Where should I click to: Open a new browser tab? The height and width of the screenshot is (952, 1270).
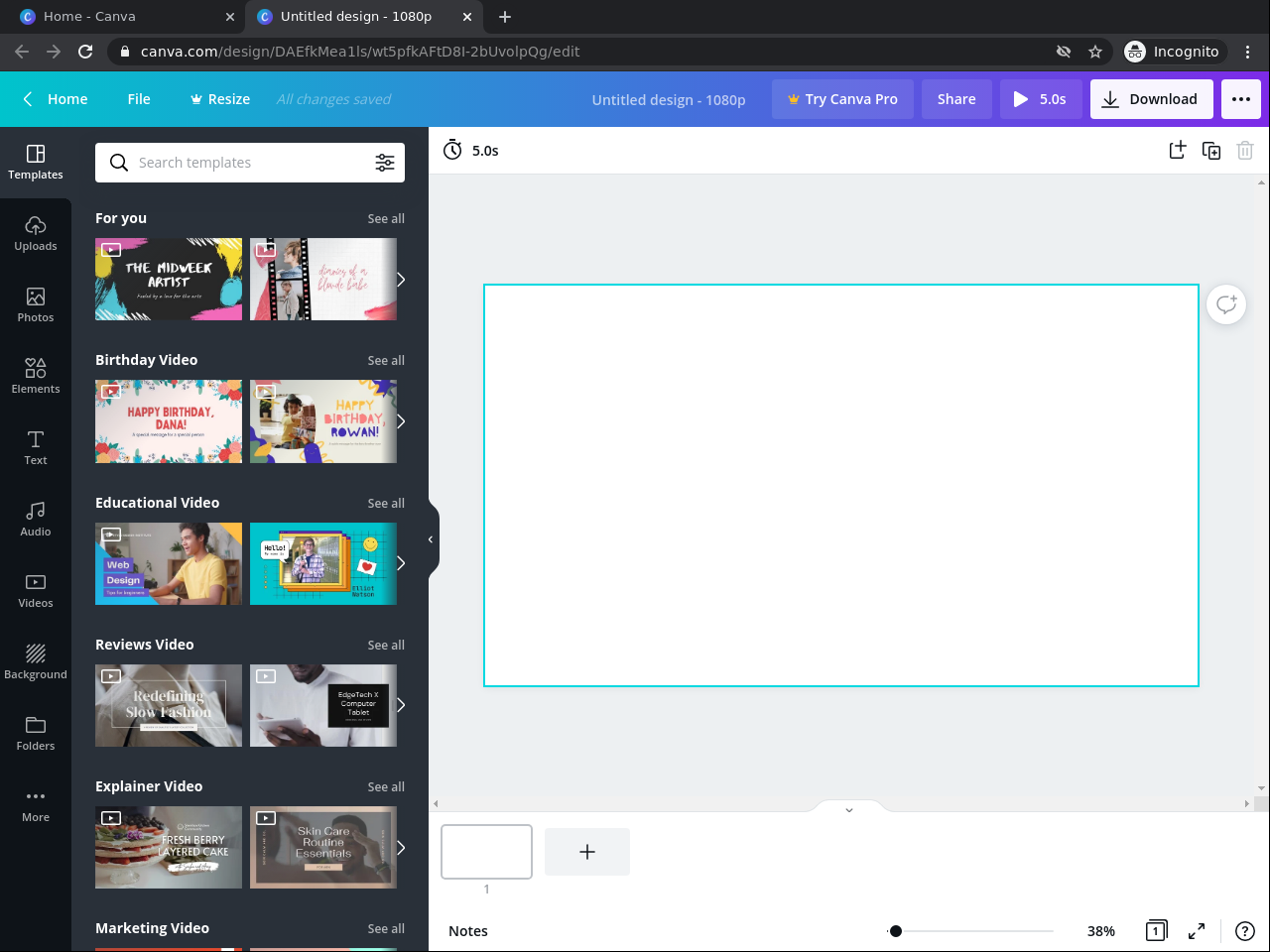point(505,17)
